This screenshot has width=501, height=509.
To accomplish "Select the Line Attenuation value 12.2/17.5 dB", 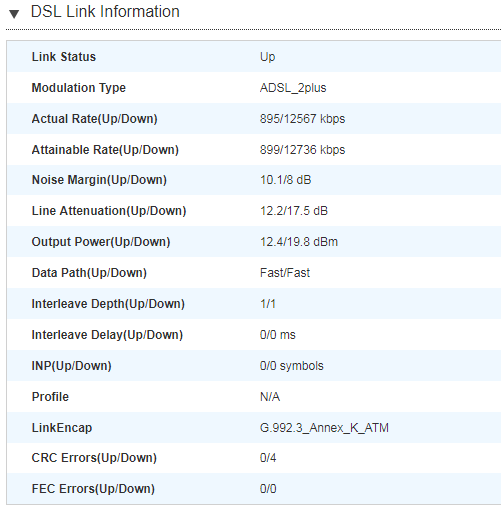I will pyautogui.click(x=294, y=211).
